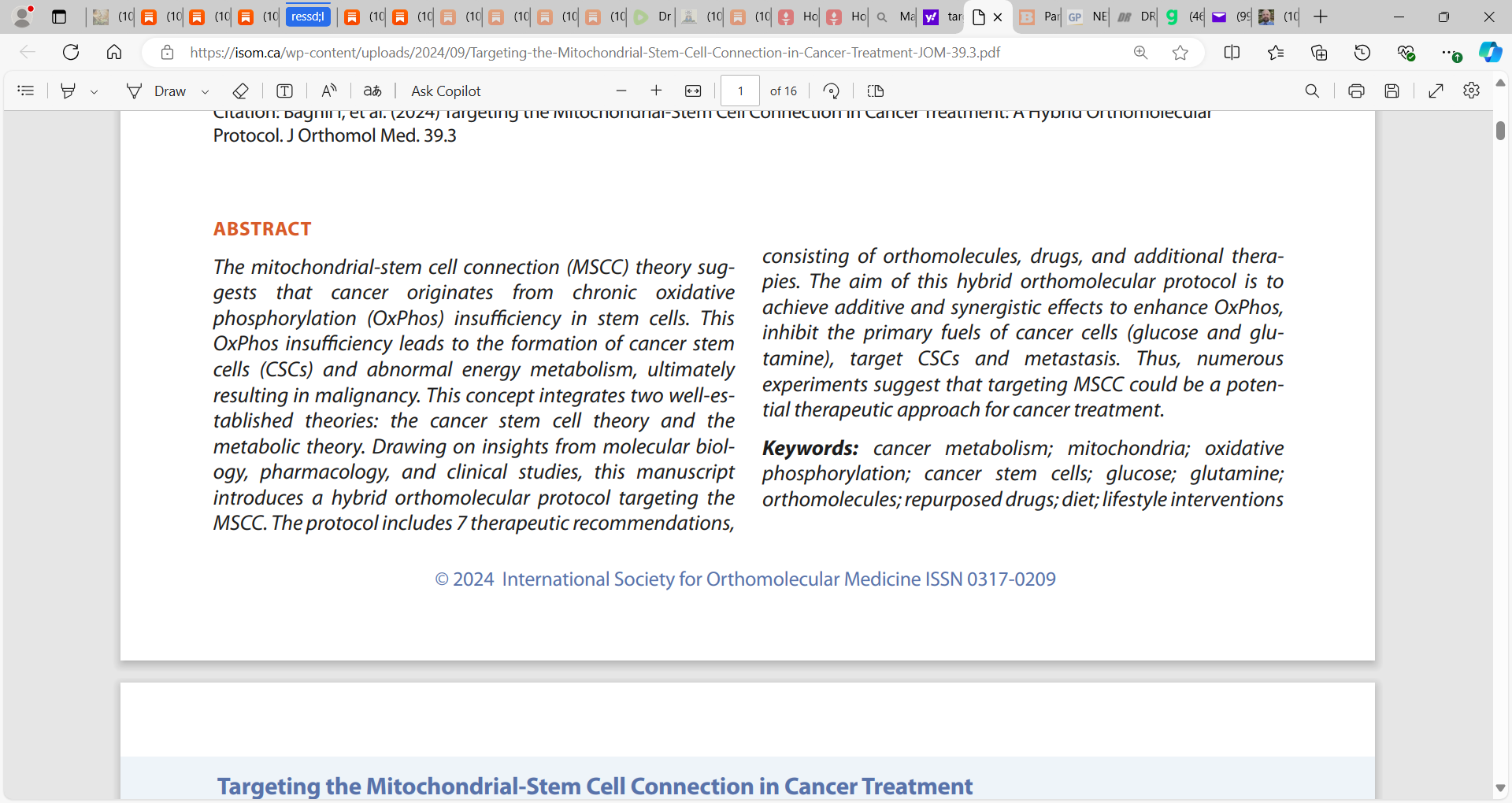Open the Collections panel
Image resolution: width=1512 pixels, height=803 pixels.
[x=1319, y=53]
